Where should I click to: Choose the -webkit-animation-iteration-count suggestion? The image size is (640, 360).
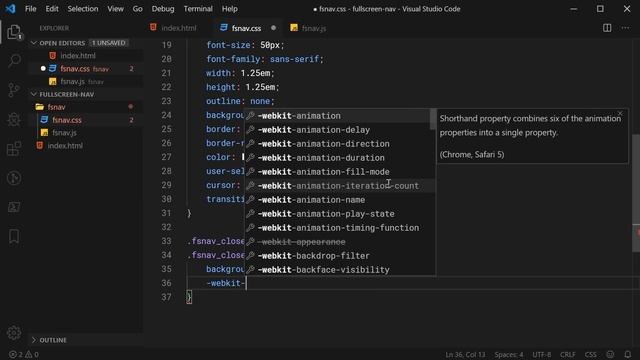[340, 186]
